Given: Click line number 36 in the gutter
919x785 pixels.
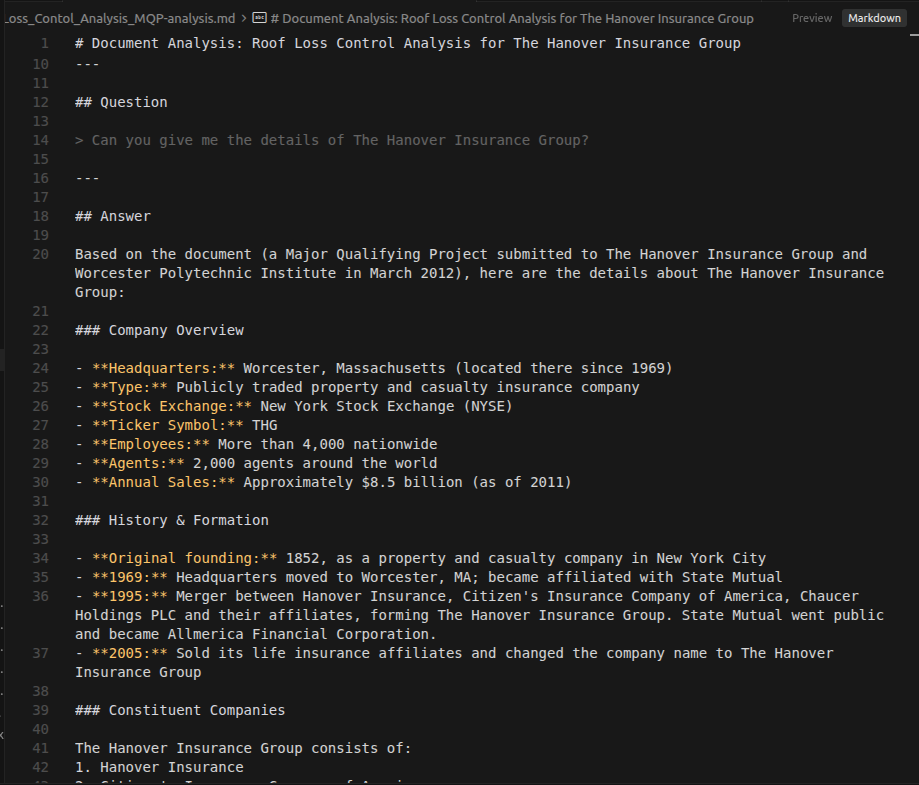Looking at the screenshot, I should pos(40,596).
